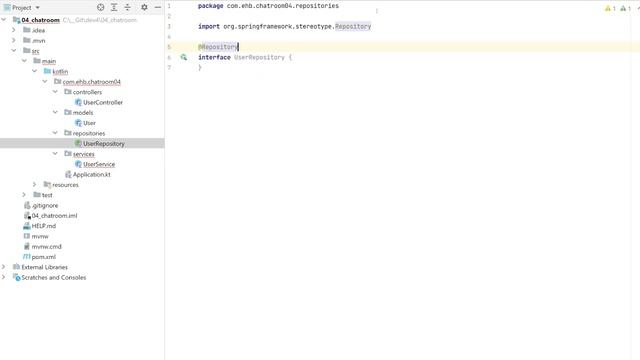Click the controllers package icon
640x360 pixels.
click(68, 92)
